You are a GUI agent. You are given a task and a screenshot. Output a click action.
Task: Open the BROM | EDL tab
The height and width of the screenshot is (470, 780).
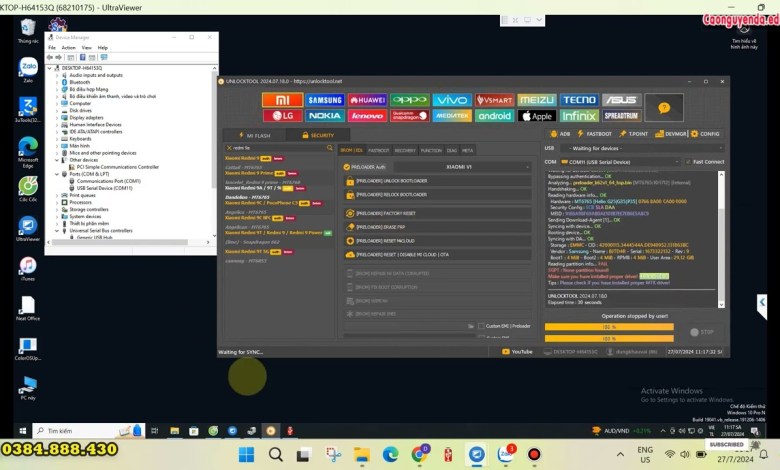352,150
